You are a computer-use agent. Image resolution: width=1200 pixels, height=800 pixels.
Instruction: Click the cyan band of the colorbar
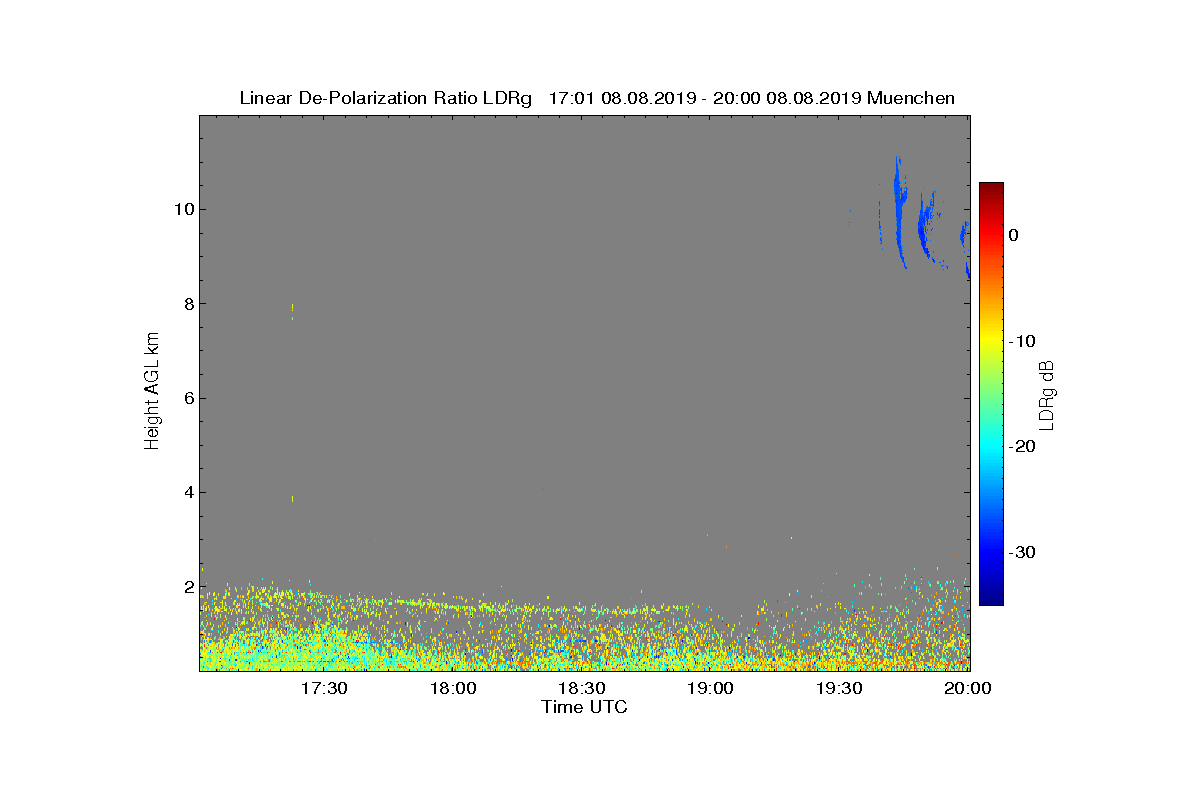[x=991, y=447]
